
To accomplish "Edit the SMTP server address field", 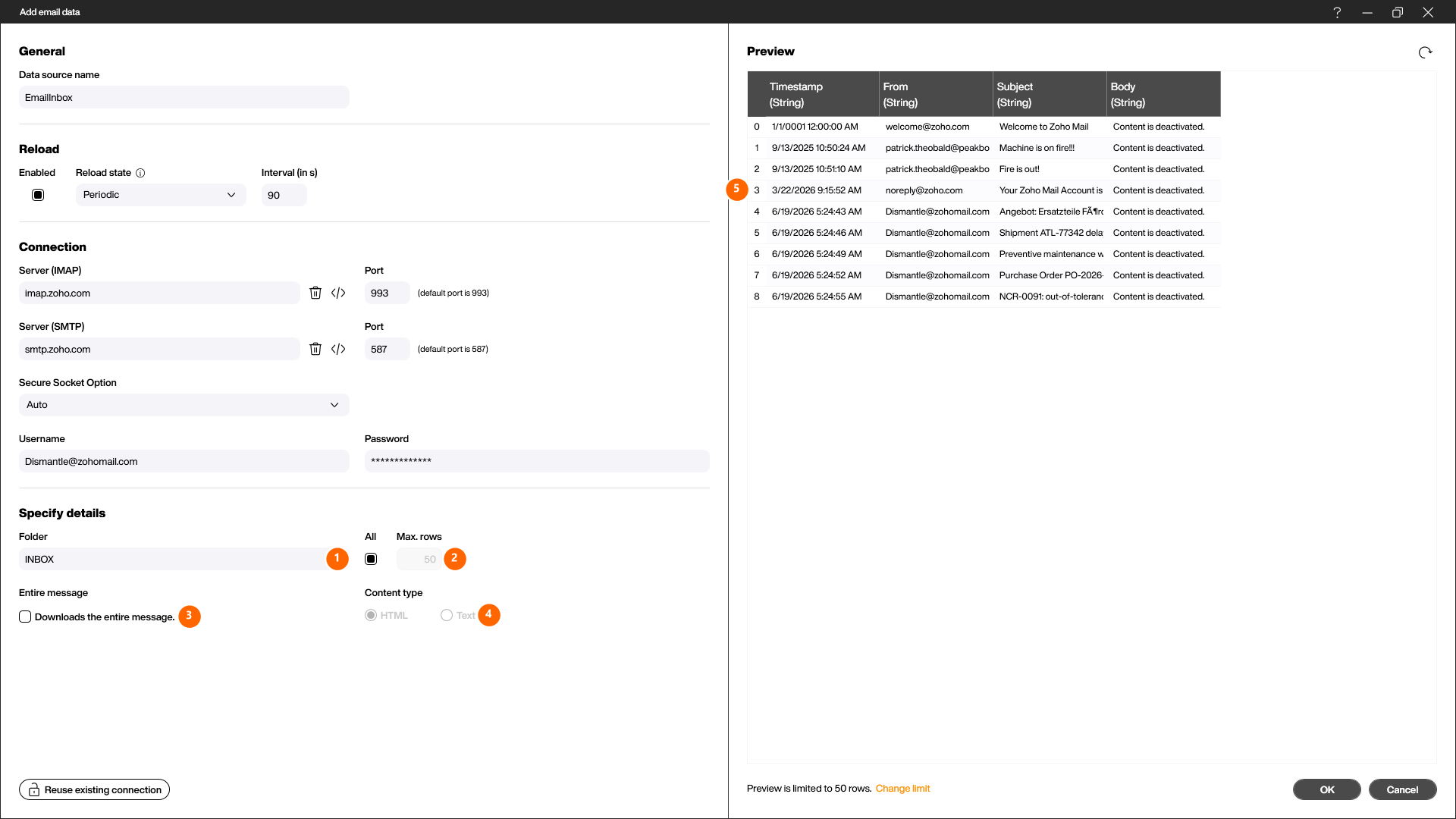I will click(159, 349).
